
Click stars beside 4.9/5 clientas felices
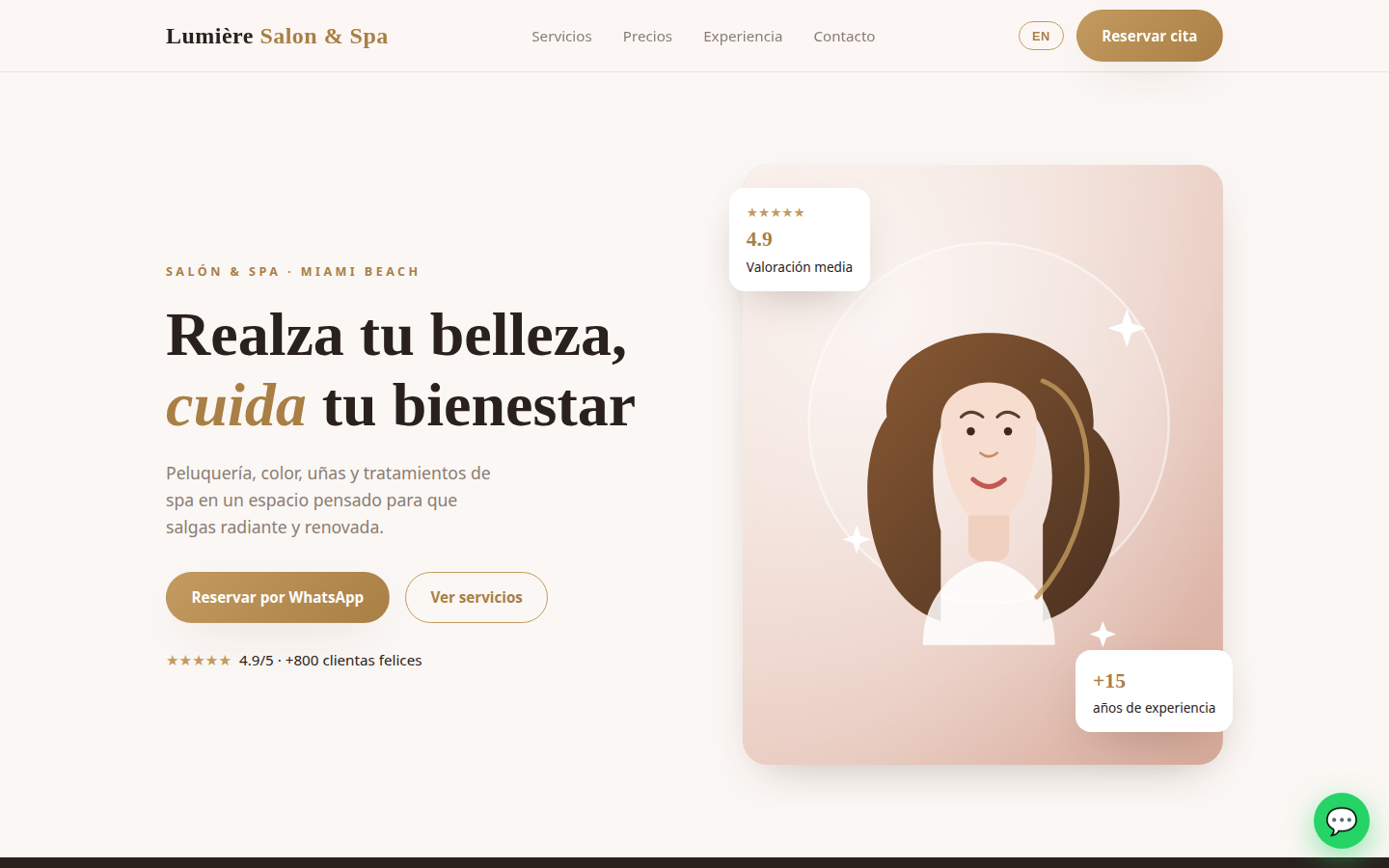tap(199, 661)
